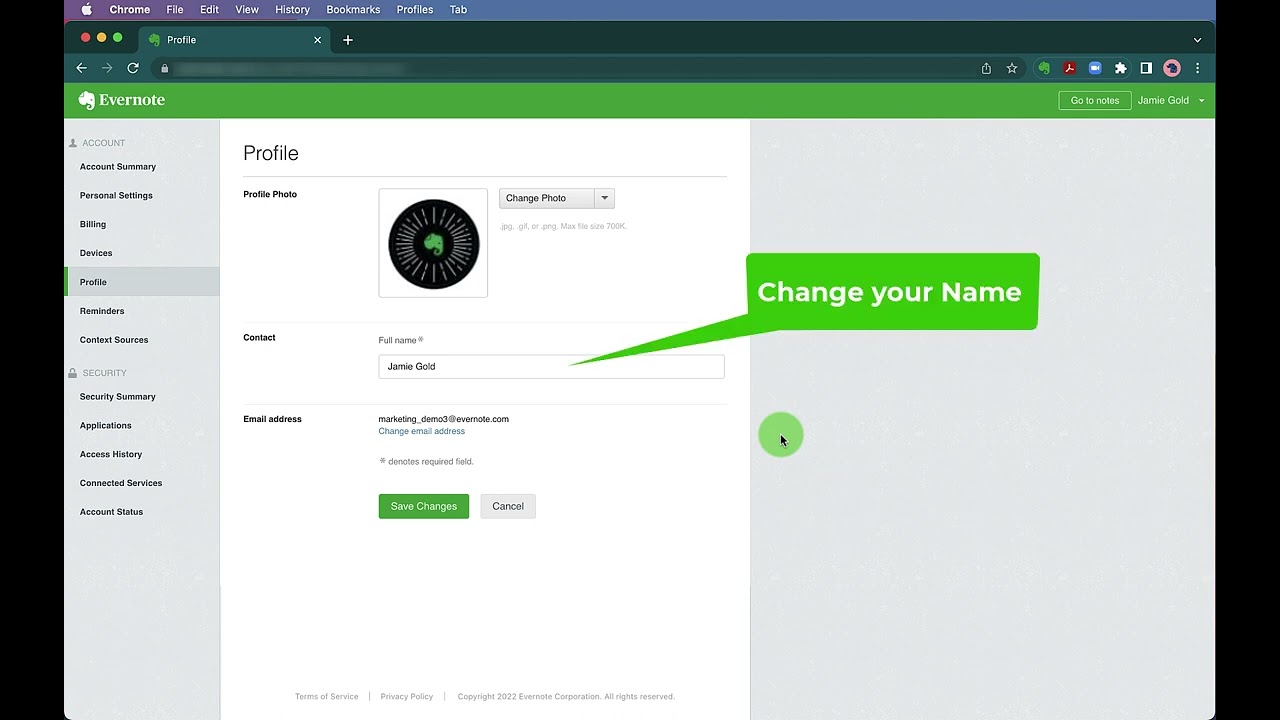Open the Apple menu
Viewport: 1280px width, 720px height.
pyautogui.click(x=86, y=9)
